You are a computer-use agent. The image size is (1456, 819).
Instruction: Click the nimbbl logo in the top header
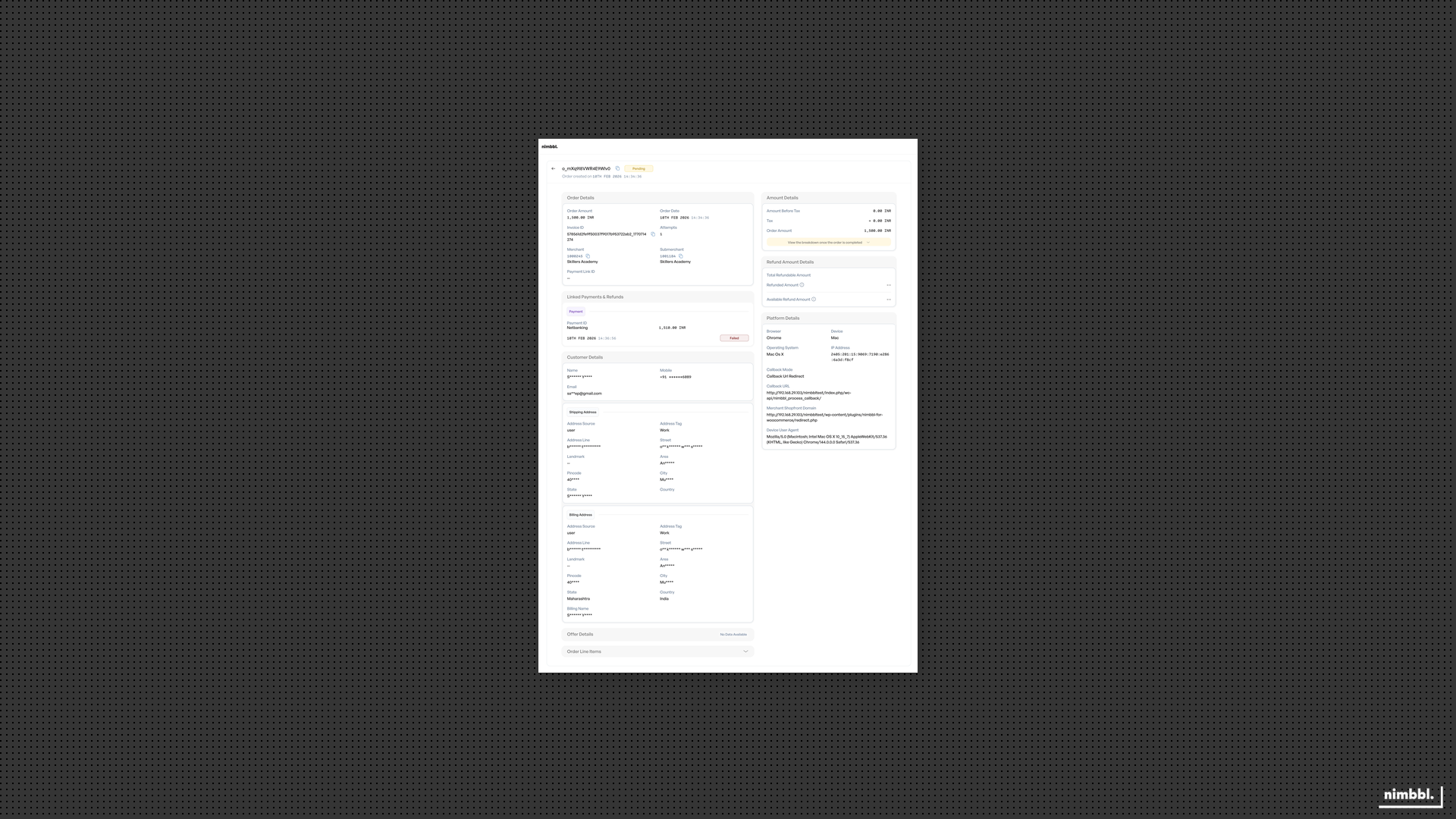click(x=551, y=146)
